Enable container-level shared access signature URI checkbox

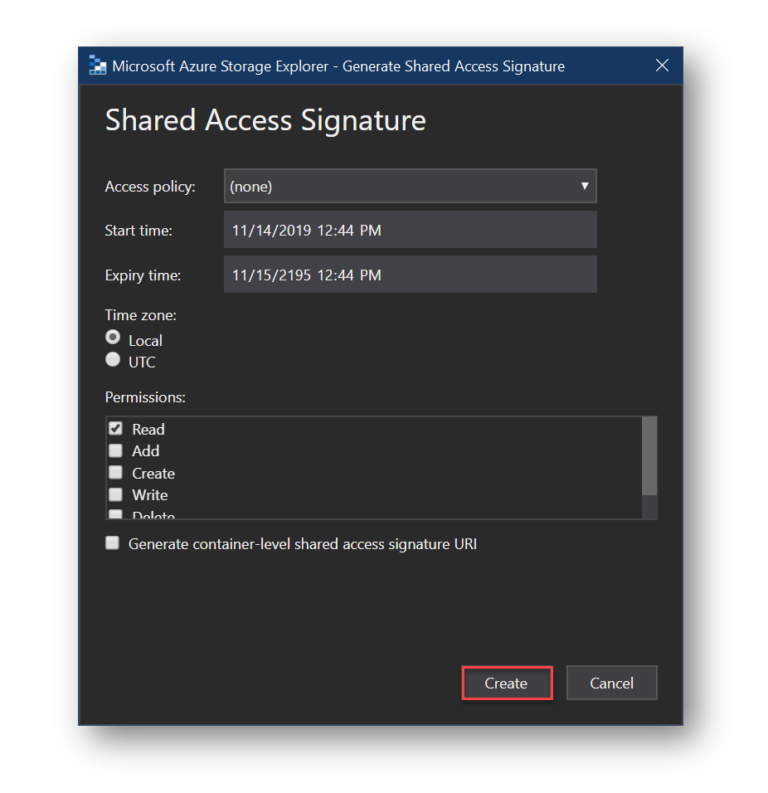click(x=112, y=543)
